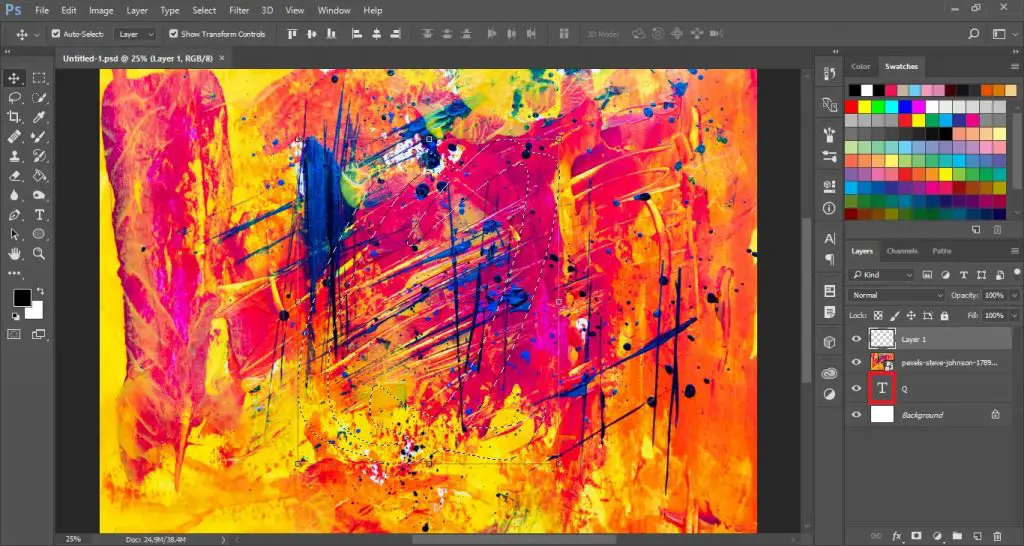This screenshot has width=1024, height=546.
Task: Hide Layer 1 with its eye icon
Action: pyautogui.click(x=856, y=339)
